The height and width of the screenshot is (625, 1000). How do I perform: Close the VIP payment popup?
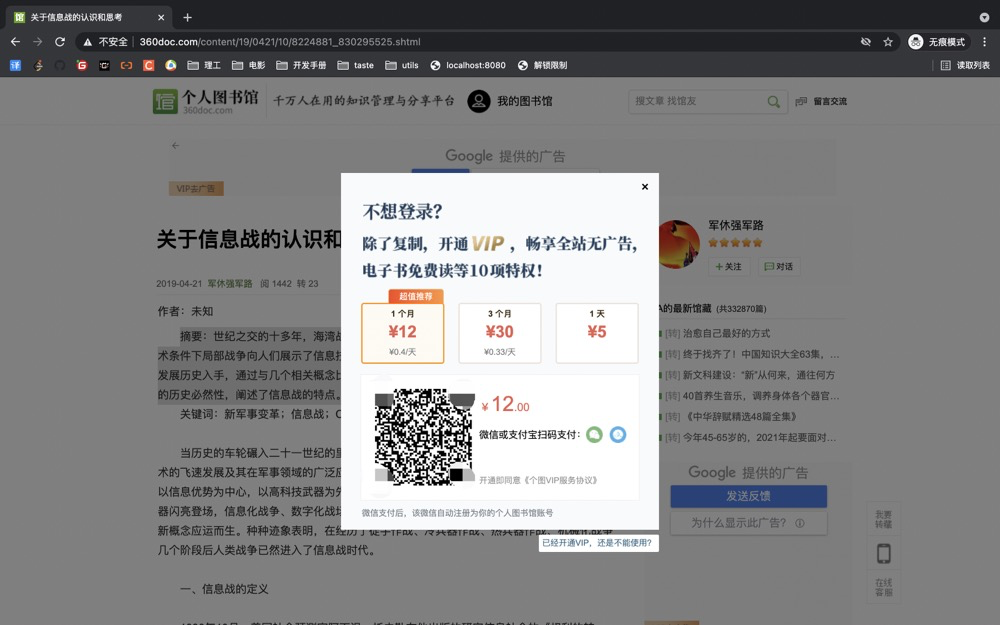645,187
